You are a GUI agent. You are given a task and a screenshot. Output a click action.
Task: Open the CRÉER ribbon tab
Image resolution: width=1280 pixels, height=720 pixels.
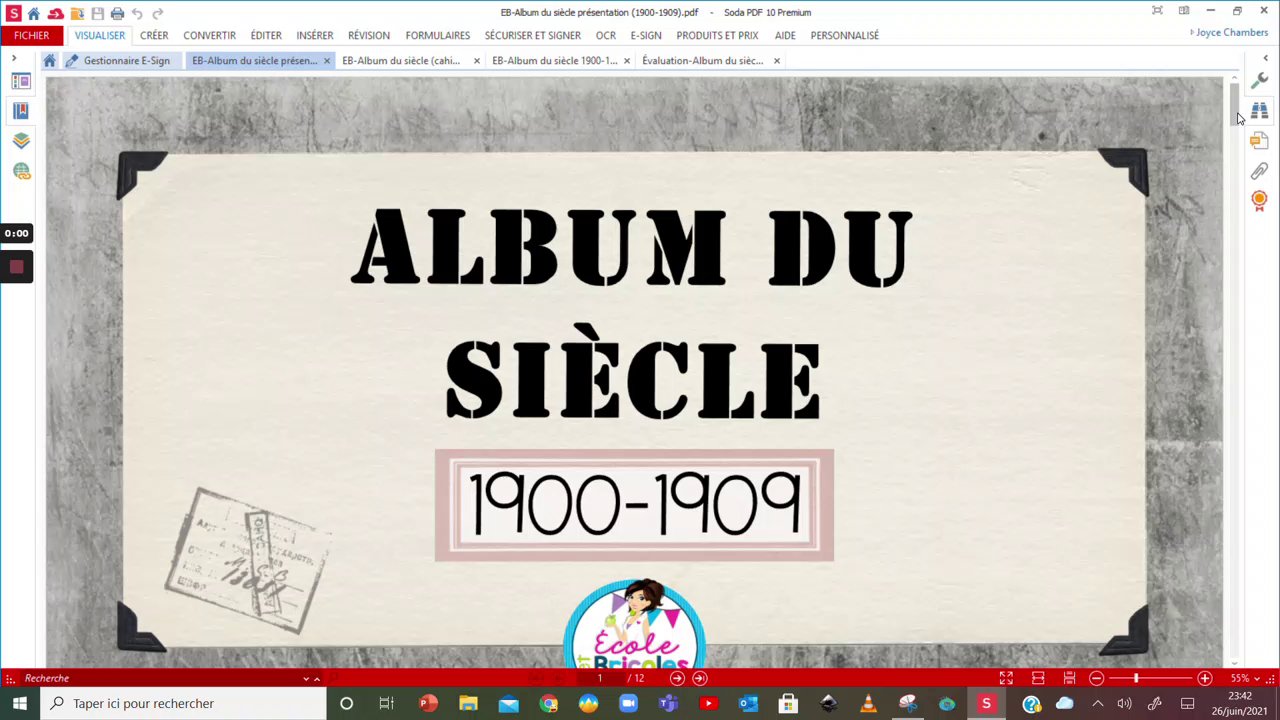(154, 35)
